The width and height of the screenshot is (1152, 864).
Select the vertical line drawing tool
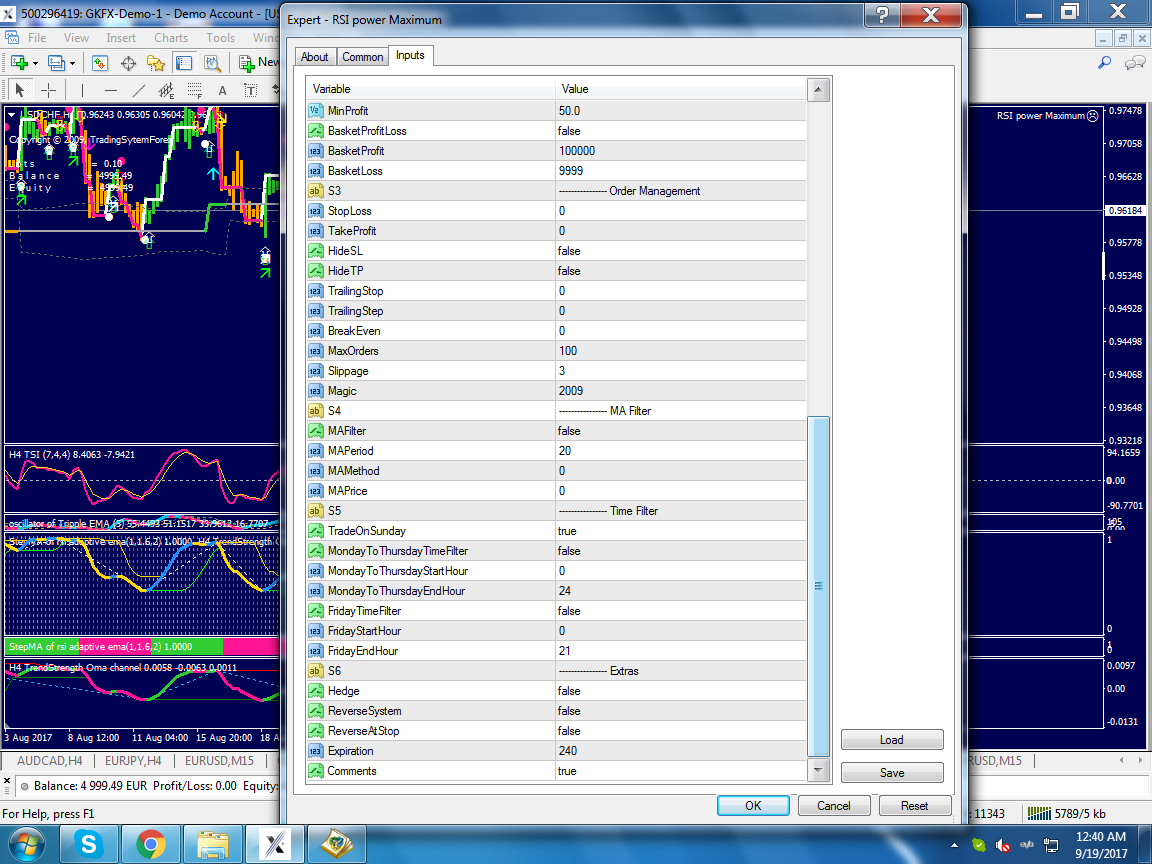point(82,90)
